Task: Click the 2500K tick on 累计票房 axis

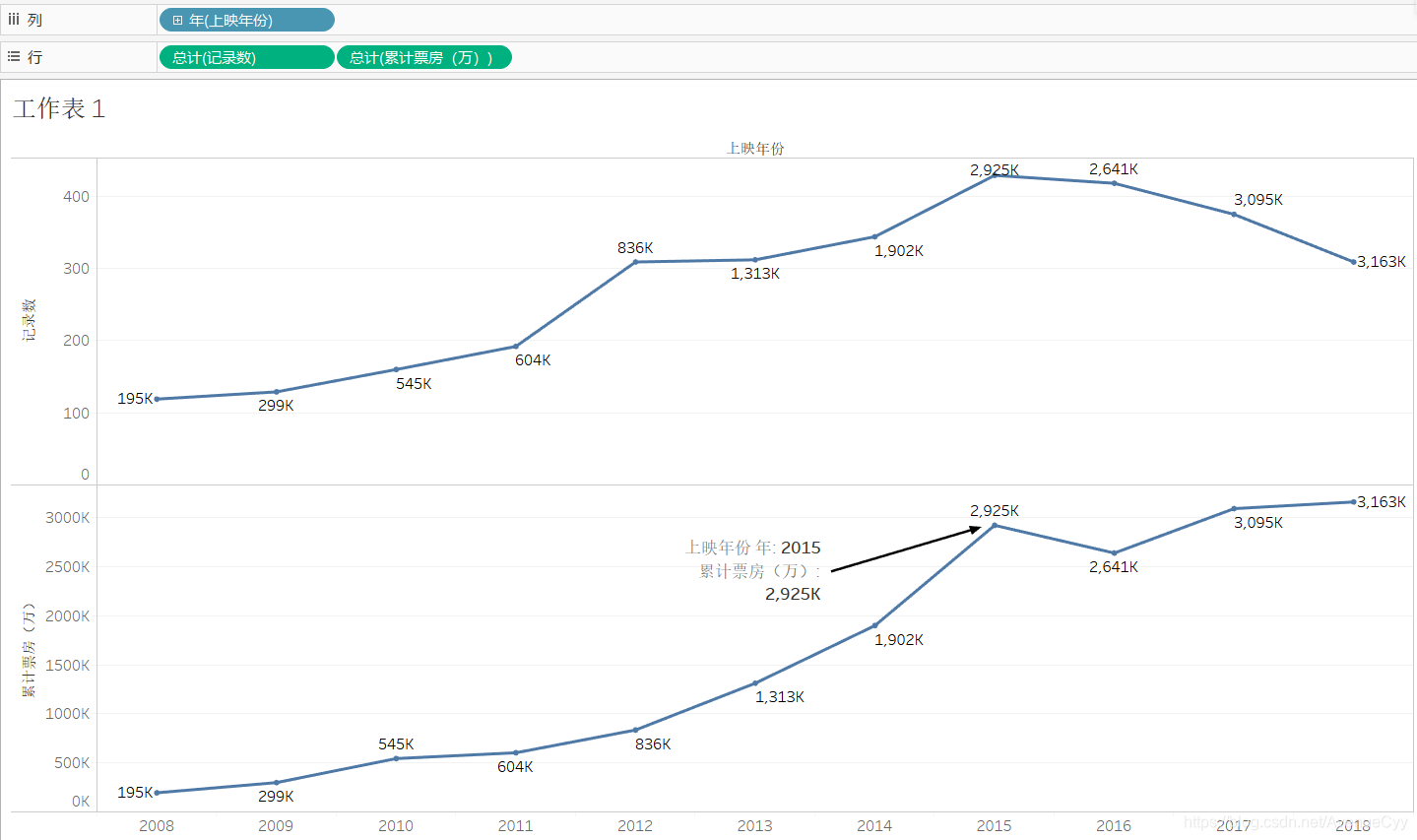Action: 67,567
